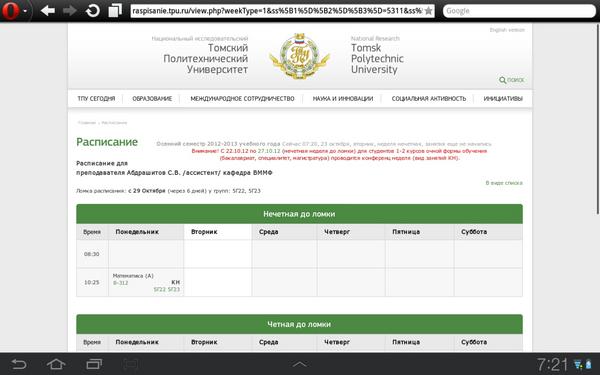Viewport: 600px width, 375px height.
Task: Click the 08:30 time cell
Action: point(91,254)
